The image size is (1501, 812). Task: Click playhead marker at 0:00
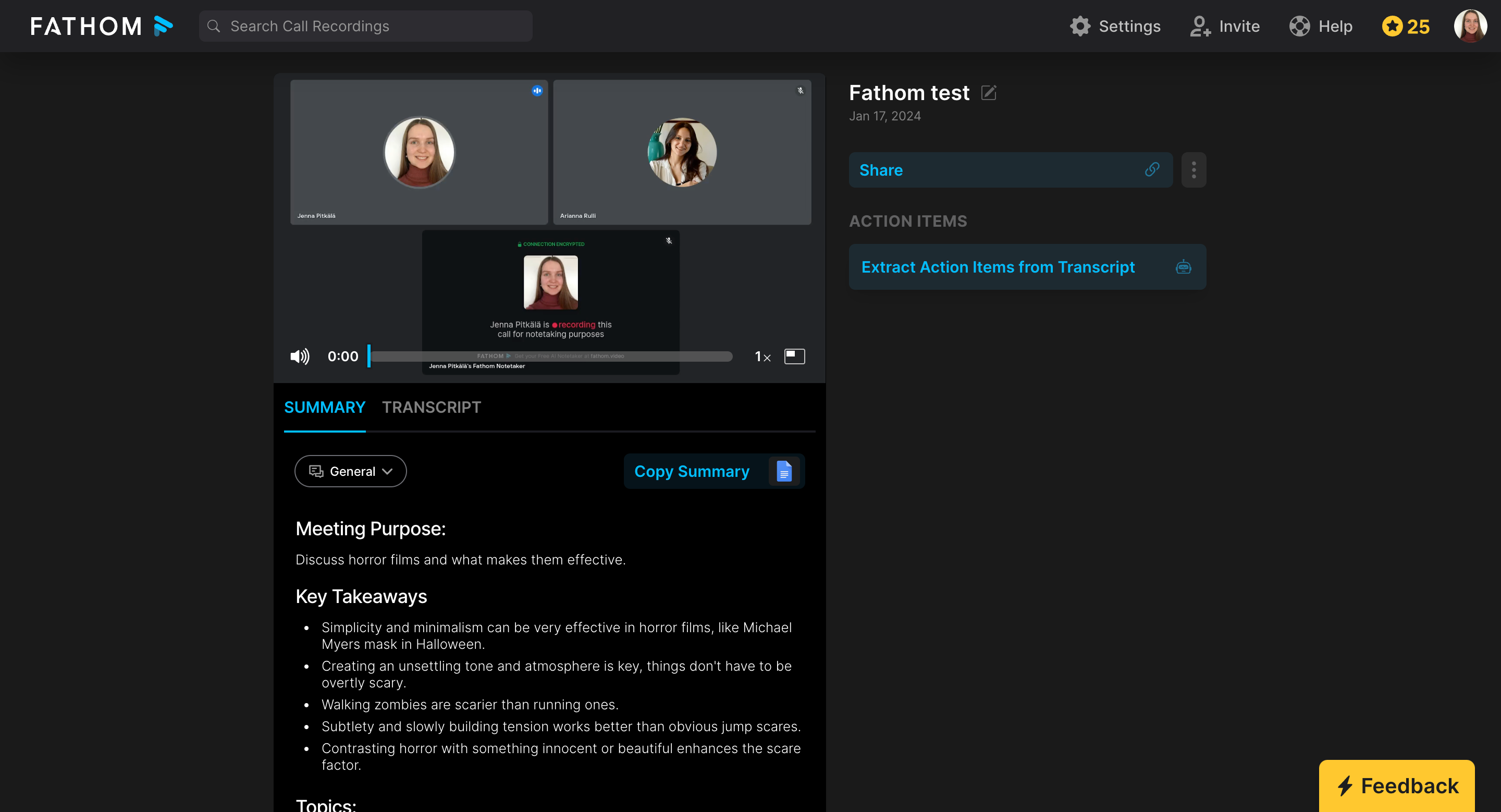pyautogui.click(x=369, y=356)
